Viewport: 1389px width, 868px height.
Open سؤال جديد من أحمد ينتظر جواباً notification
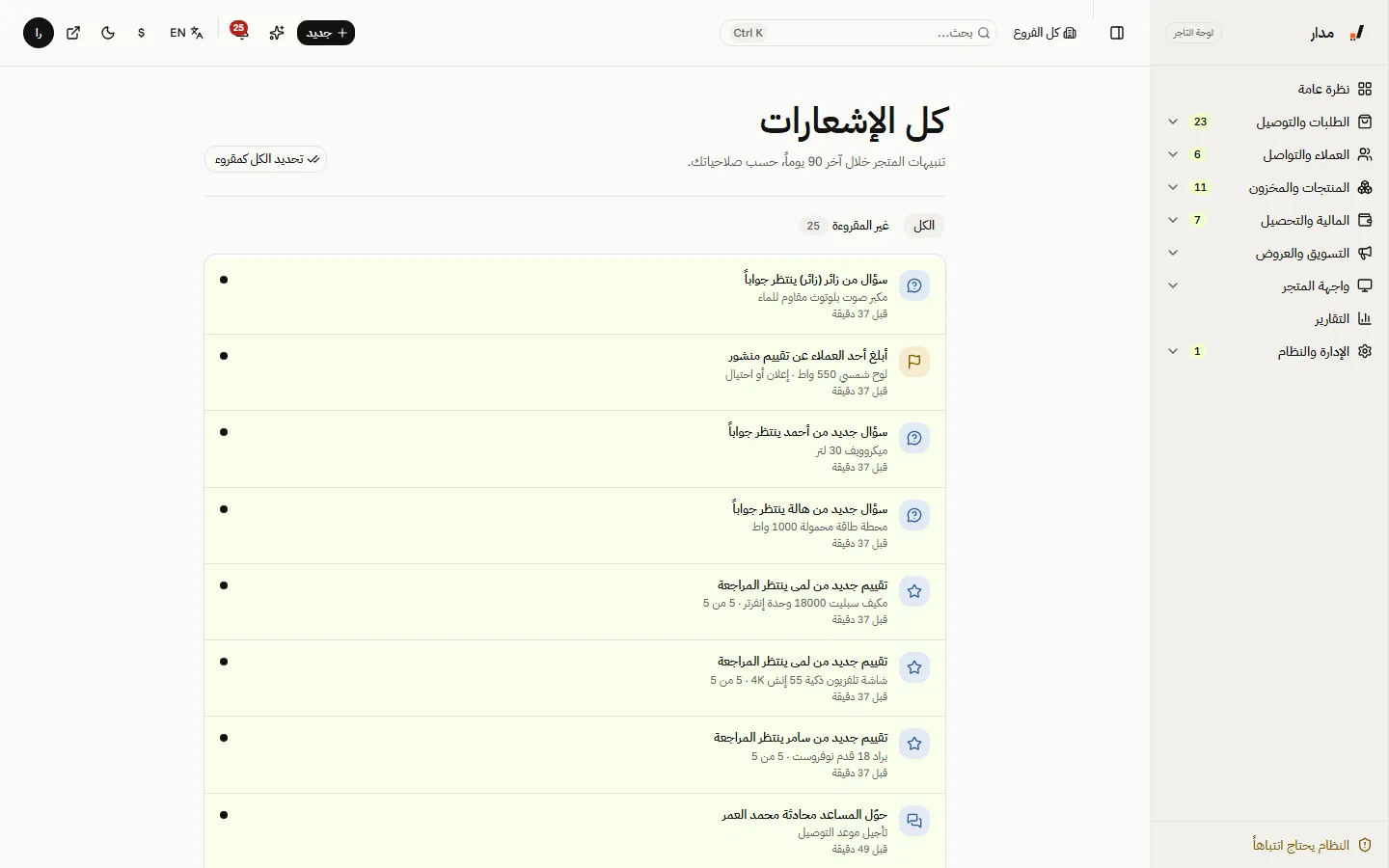pos(575,448)
